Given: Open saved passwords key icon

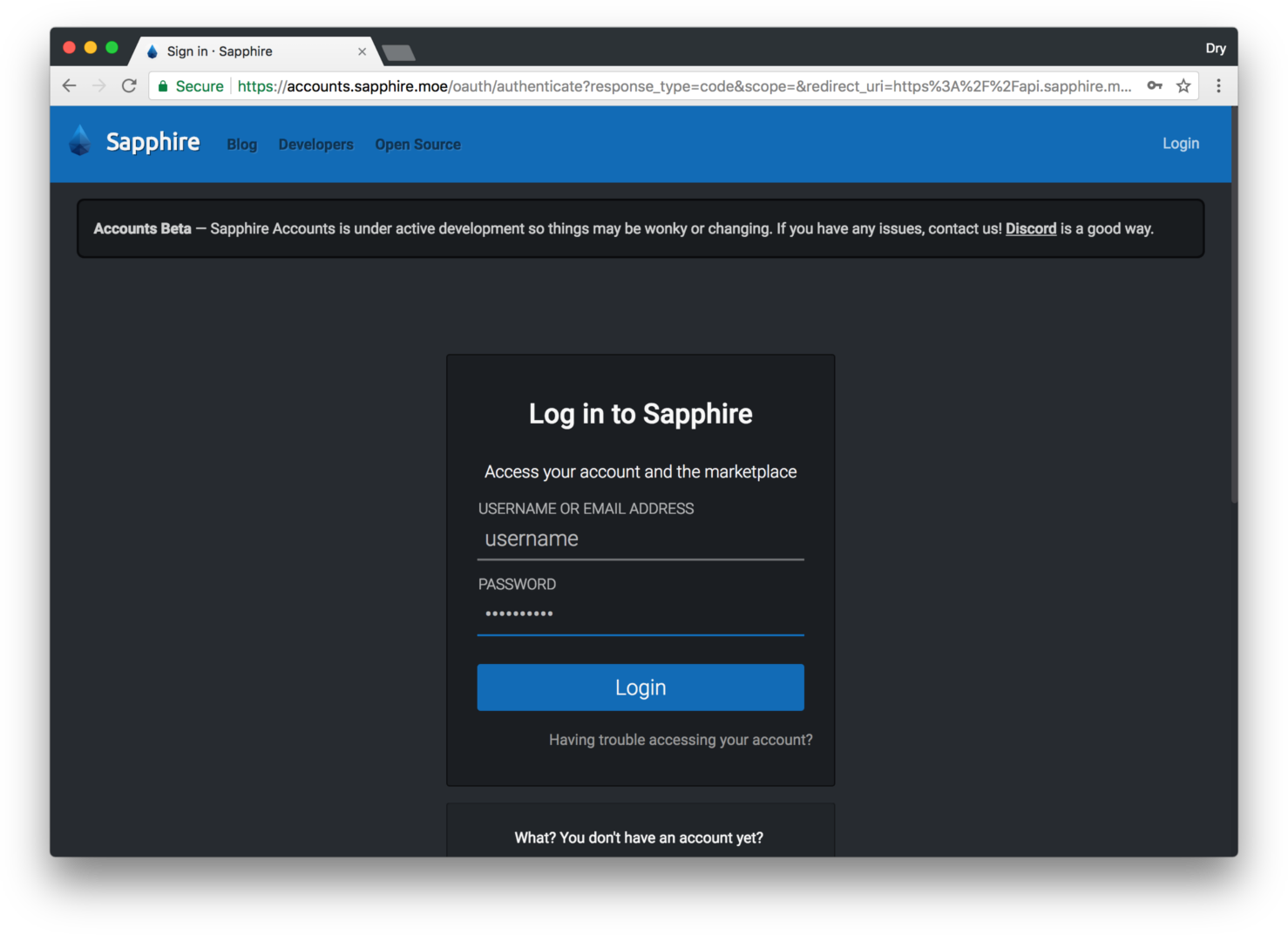Looking at the screenshot, I should [1155, 85].
